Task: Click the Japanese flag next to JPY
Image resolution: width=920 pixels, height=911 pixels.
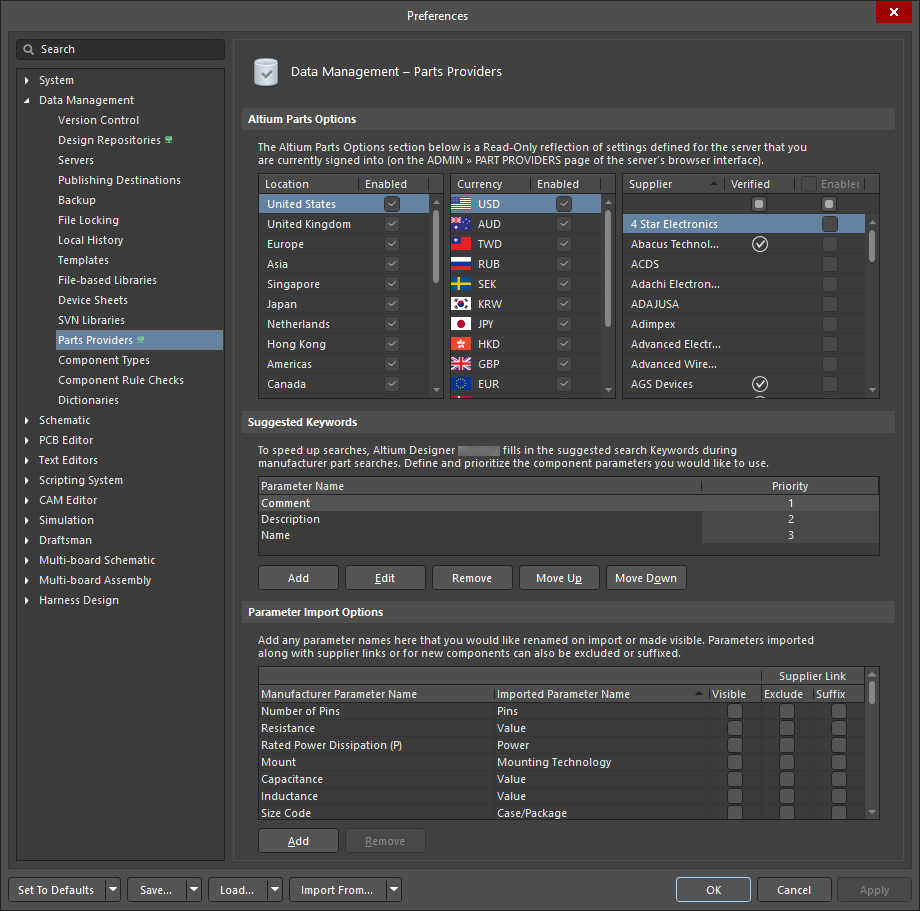Action: coord(461,324)
